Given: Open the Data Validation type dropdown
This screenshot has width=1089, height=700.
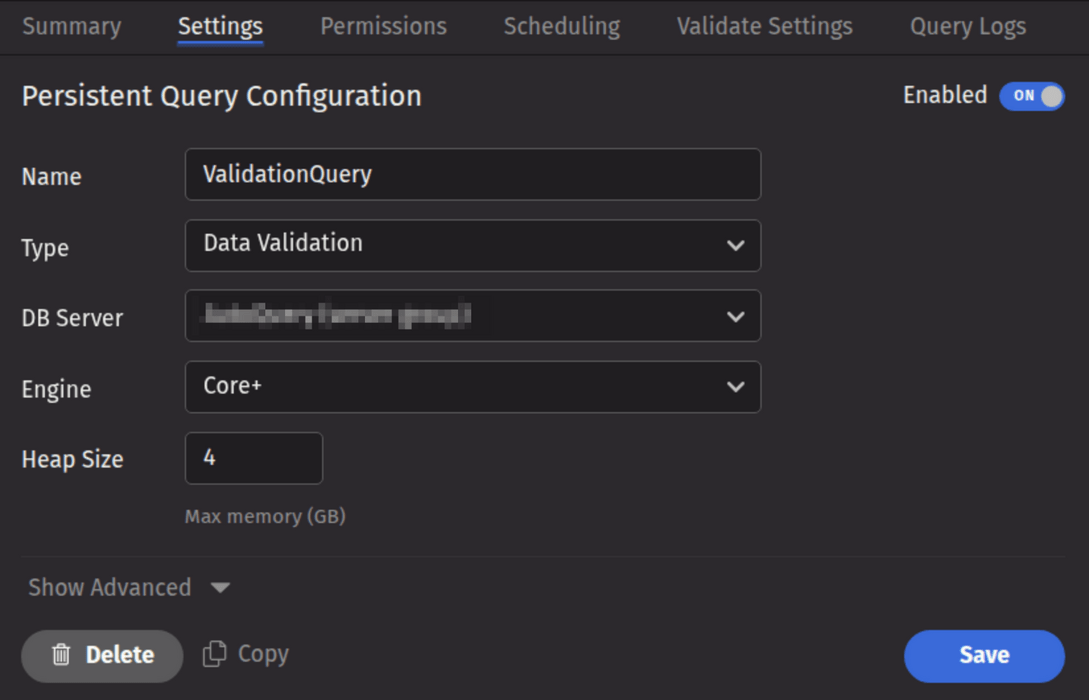Looking at the screenshot, I should 472,245.
